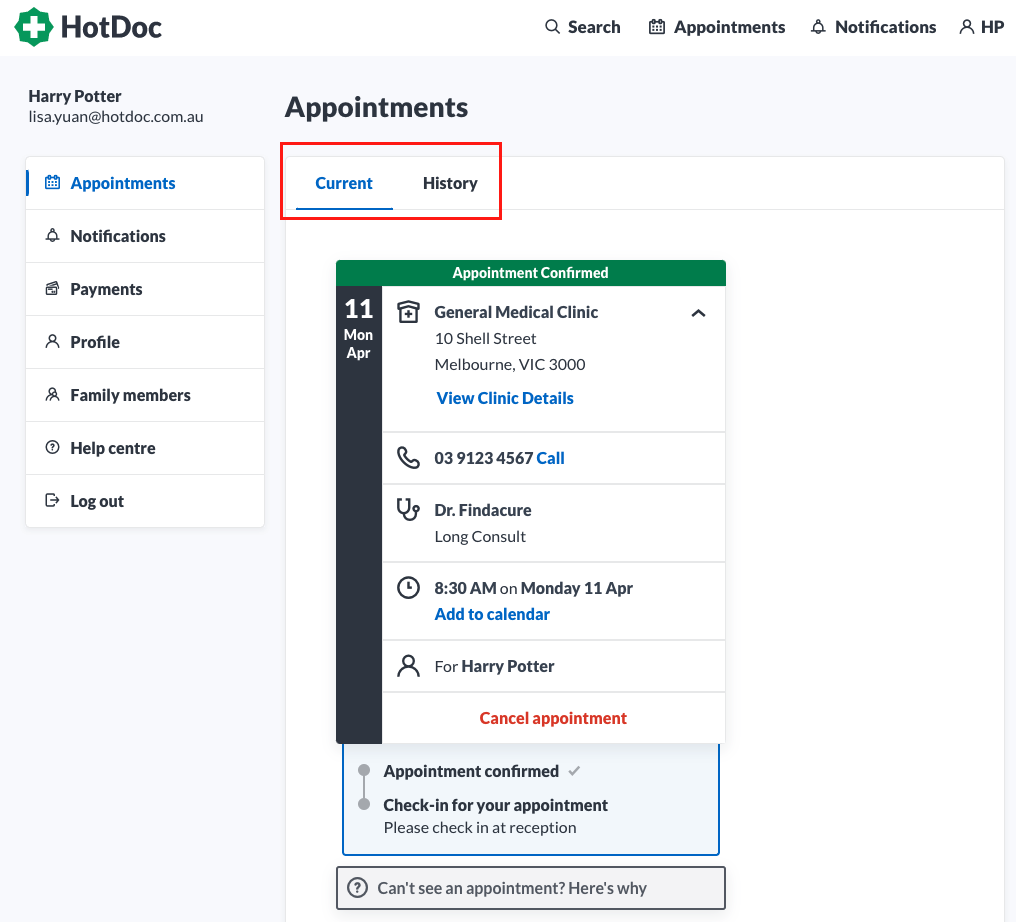Click View Clinic Details link

pyautogui.click(x=505, y=398)
